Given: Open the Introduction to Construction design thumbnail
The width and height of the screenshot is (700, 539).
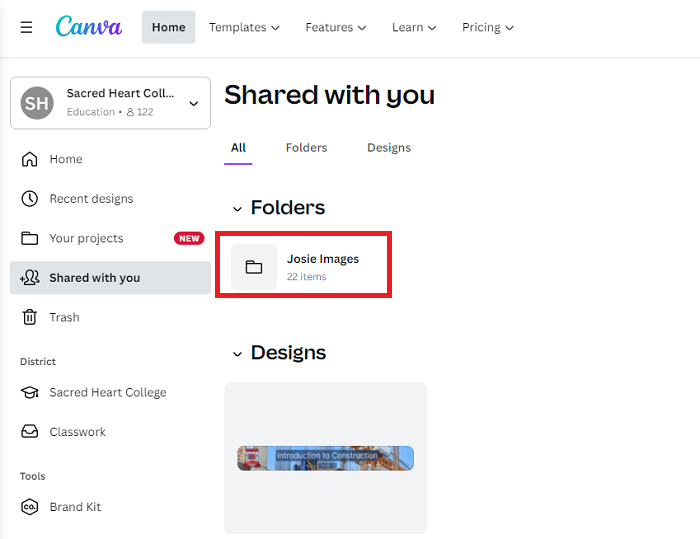Looking at the screenshot, I should point(325,458).
